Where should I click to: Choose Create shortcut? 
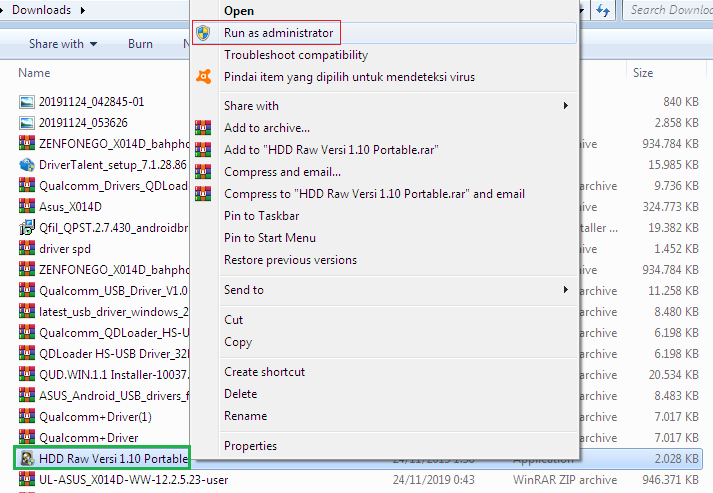pos(264,372)
